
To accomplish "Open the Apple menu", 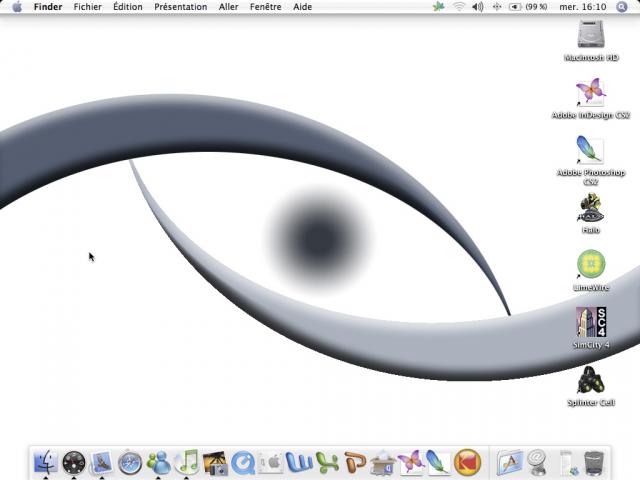I will pyautogui.click(x=17, y=7).
